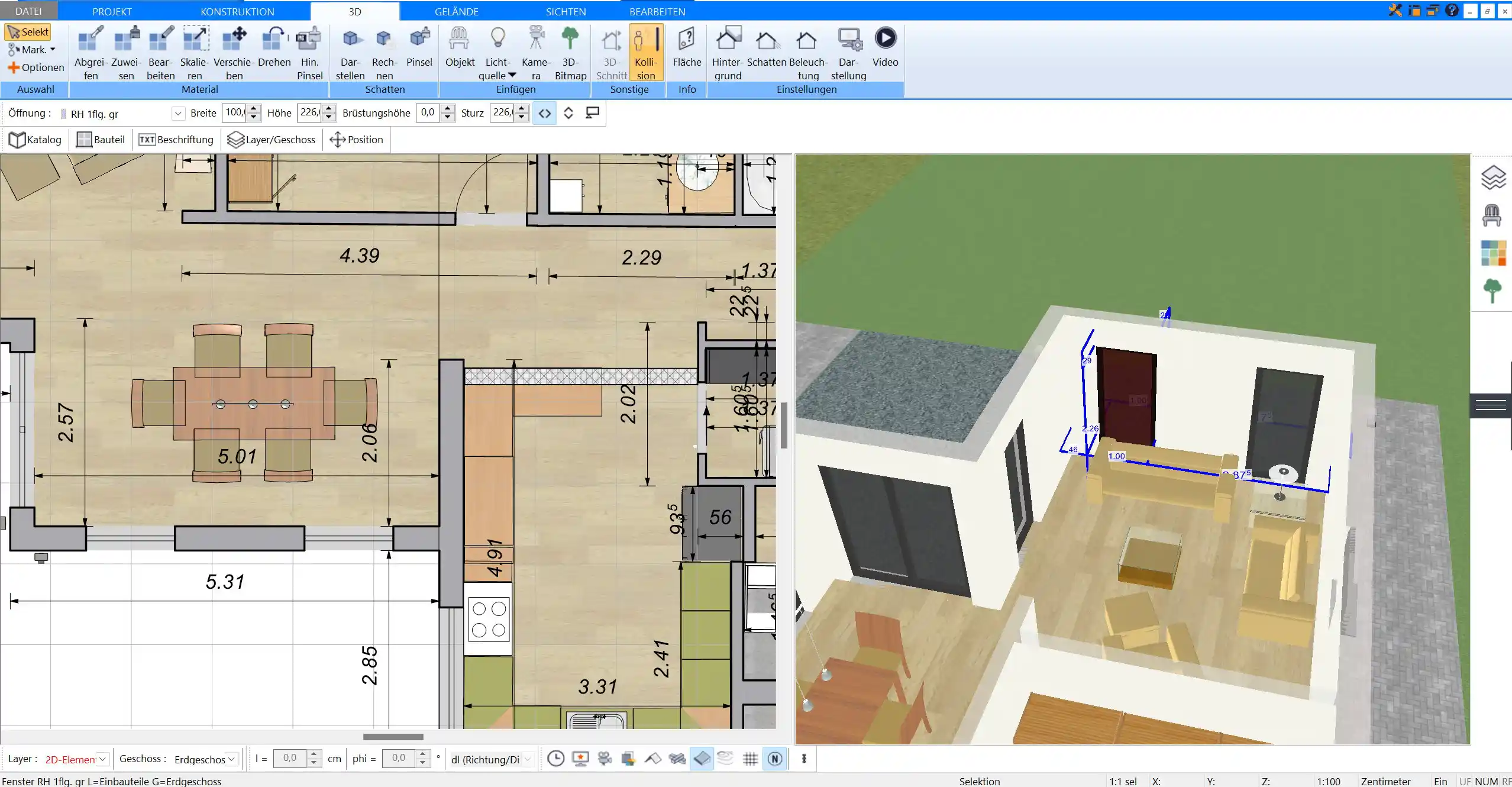Open Darstellung settings
This screenshot has width=1512, height=787.
coord(848,53)
